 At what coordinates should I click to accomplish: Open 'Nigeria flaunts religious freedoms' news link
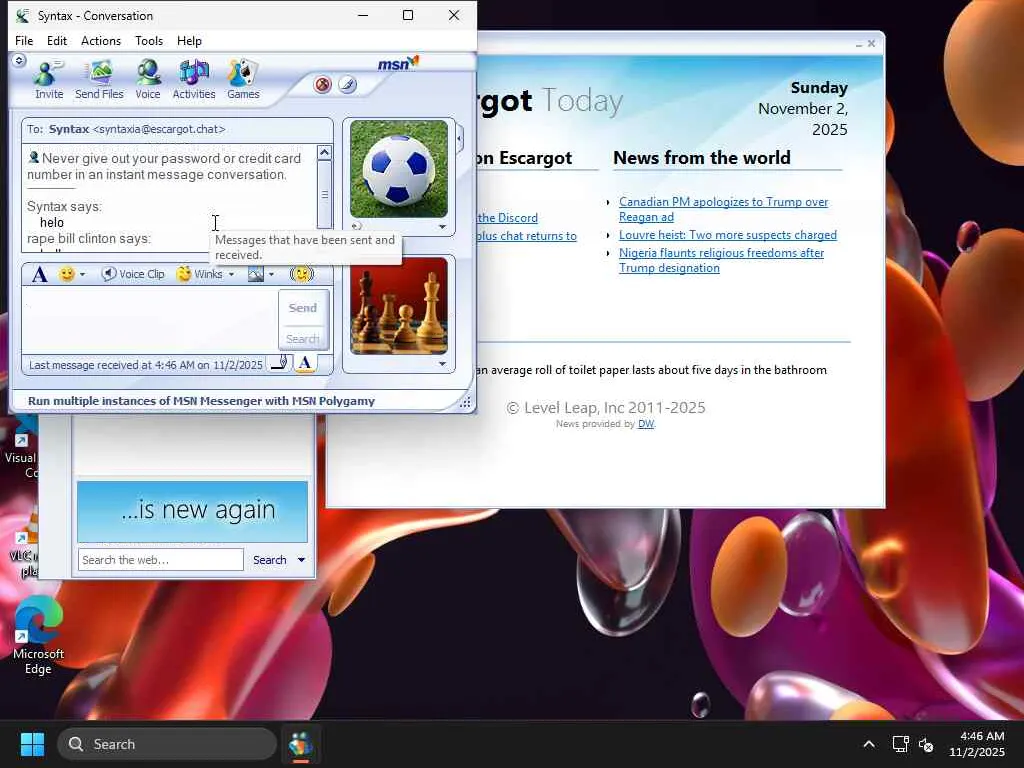coord(721,260)
